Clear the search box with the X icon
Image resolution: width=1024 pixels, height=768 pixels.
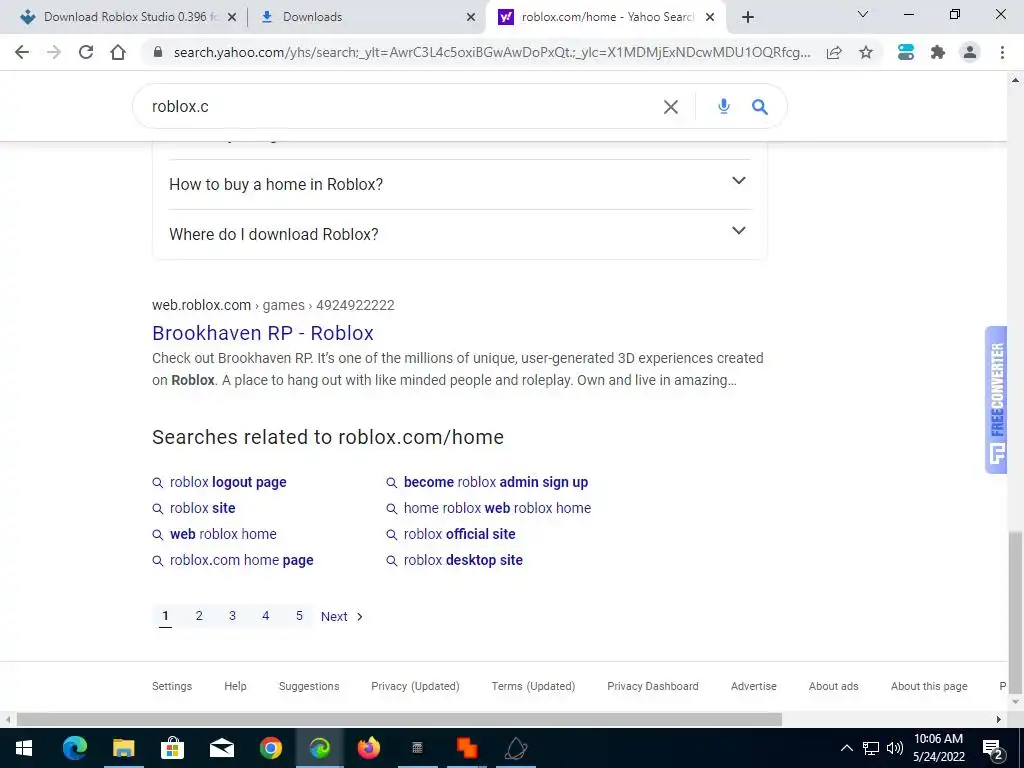(x=671, y=106)
